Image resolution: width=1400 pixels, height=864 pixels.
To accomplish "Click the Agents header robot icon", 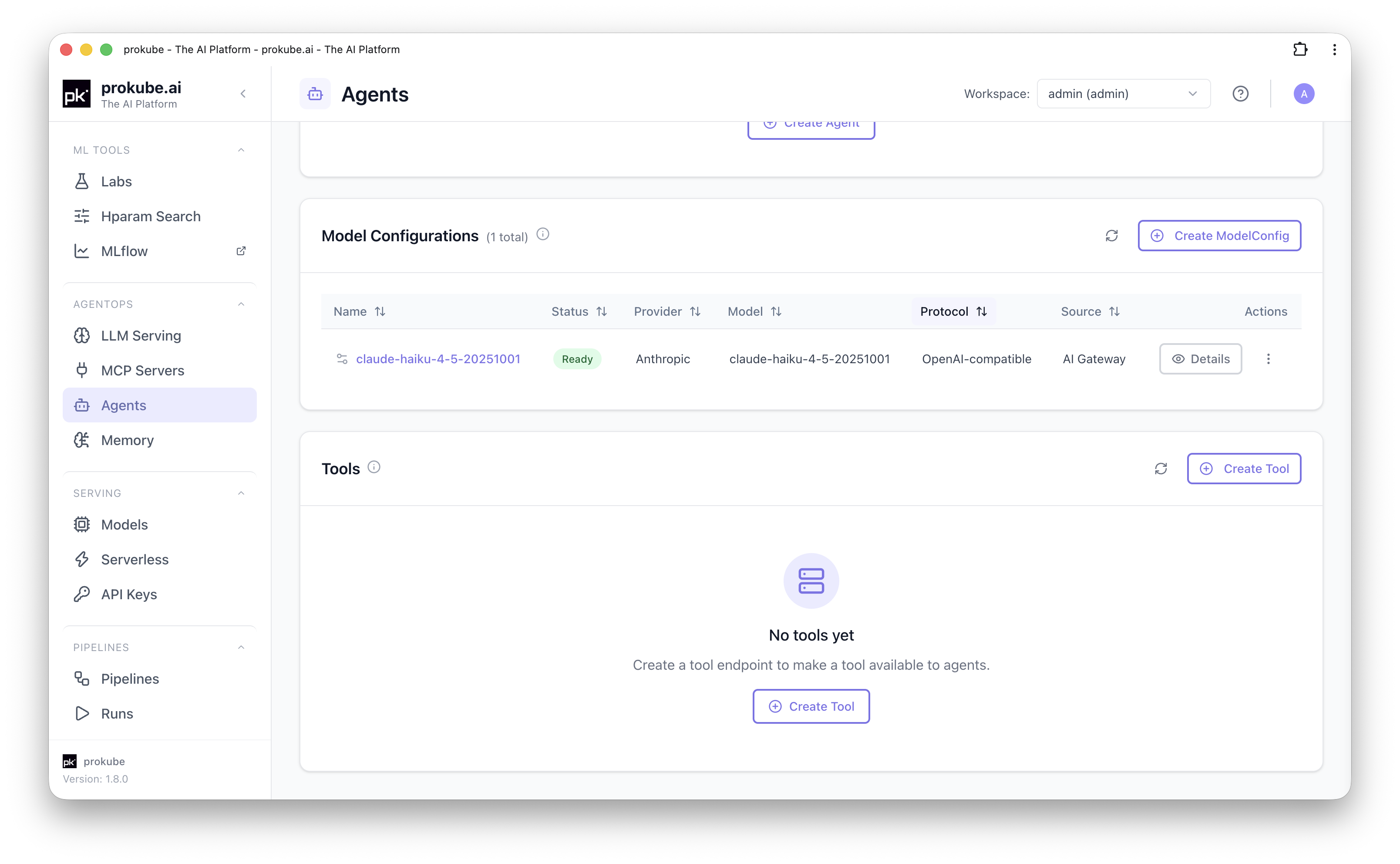I will tap(315, 94).
